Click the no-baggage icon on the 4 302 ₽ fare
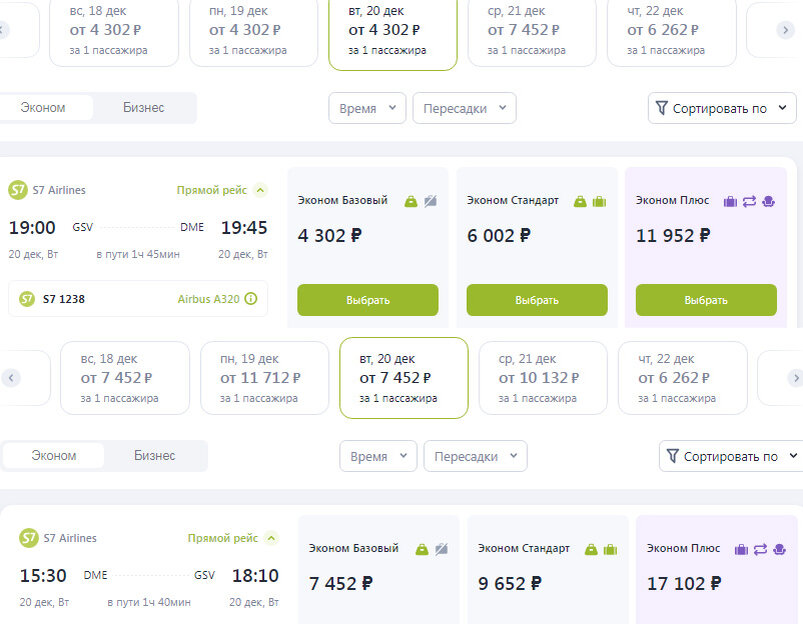The width and height of the screenshot is (803, 624). pyautogui.click(x=430, y=201)
